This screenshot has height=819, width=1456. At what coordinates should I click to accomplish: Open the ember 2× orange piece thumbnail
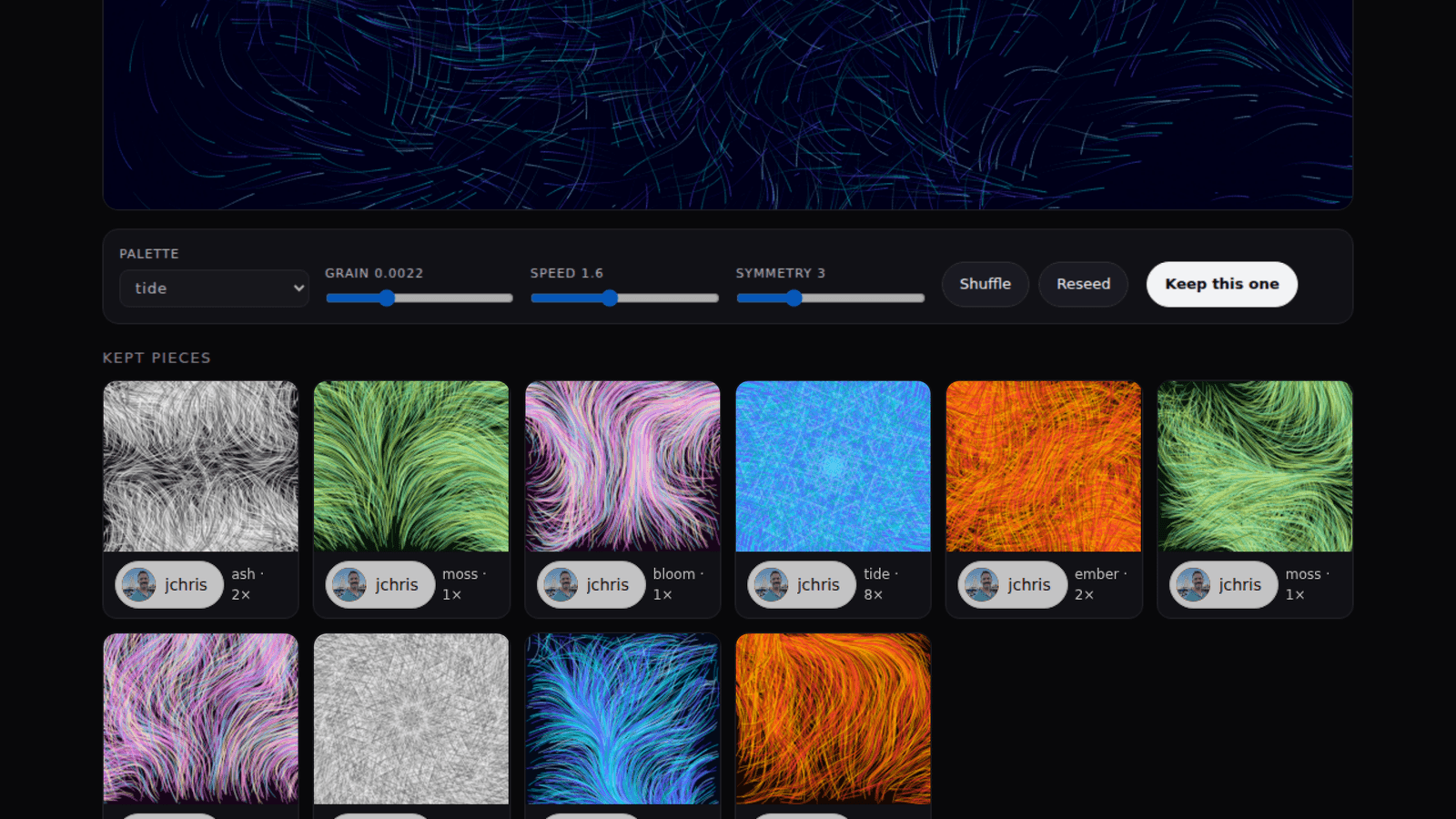pos(1044,466)
